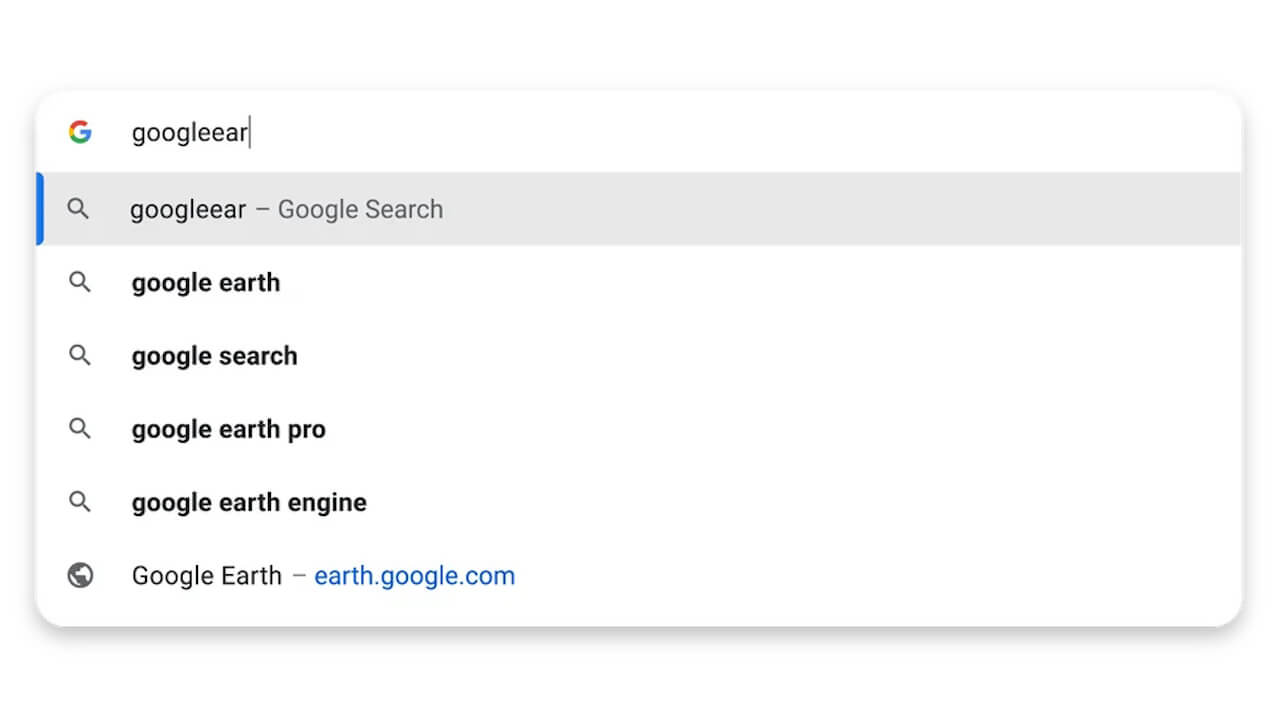Click magnifier icon beside plain "google earth" suggestion
Image resolution: width=1280 pixels, height=720 pixels.
(80, 283)
